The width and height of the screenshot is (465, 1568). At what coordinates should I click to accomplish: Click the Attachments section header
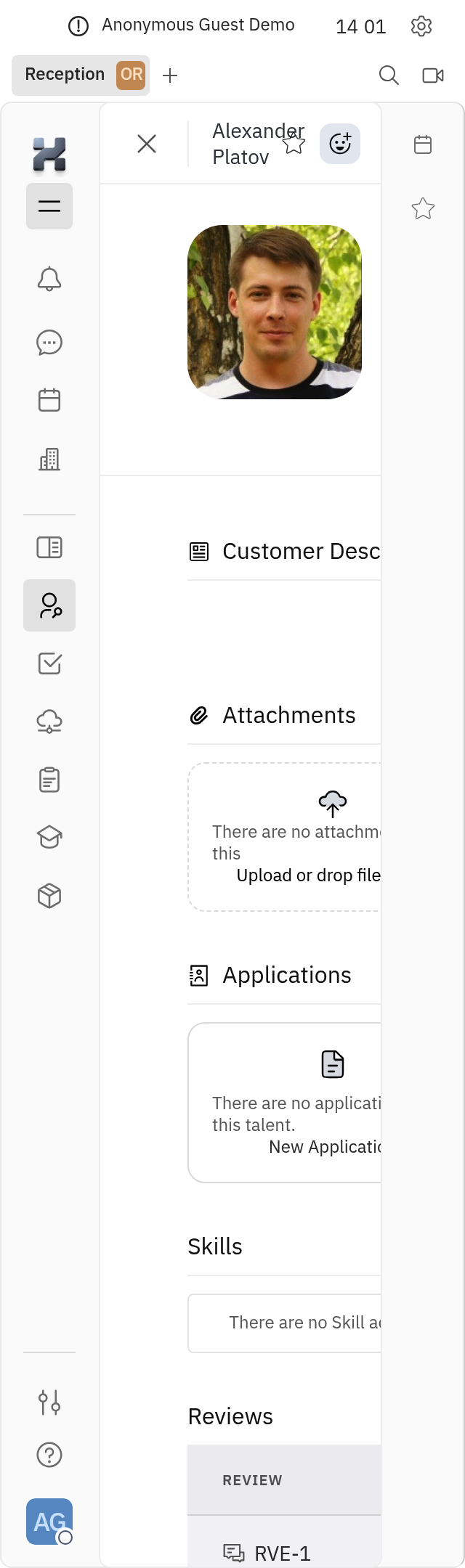point(272,716)
